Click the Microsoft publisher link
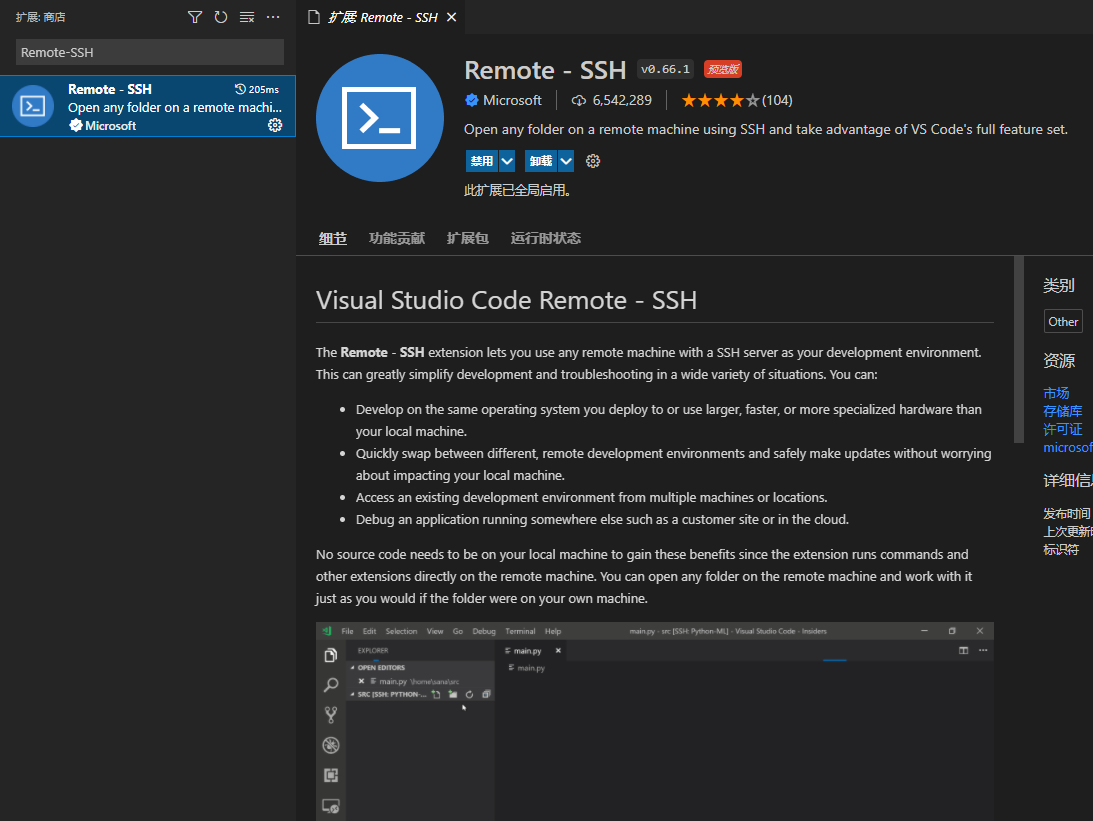Image resolution: width=1093 pixels, height=821 pixels. click(x=512, y=100)
